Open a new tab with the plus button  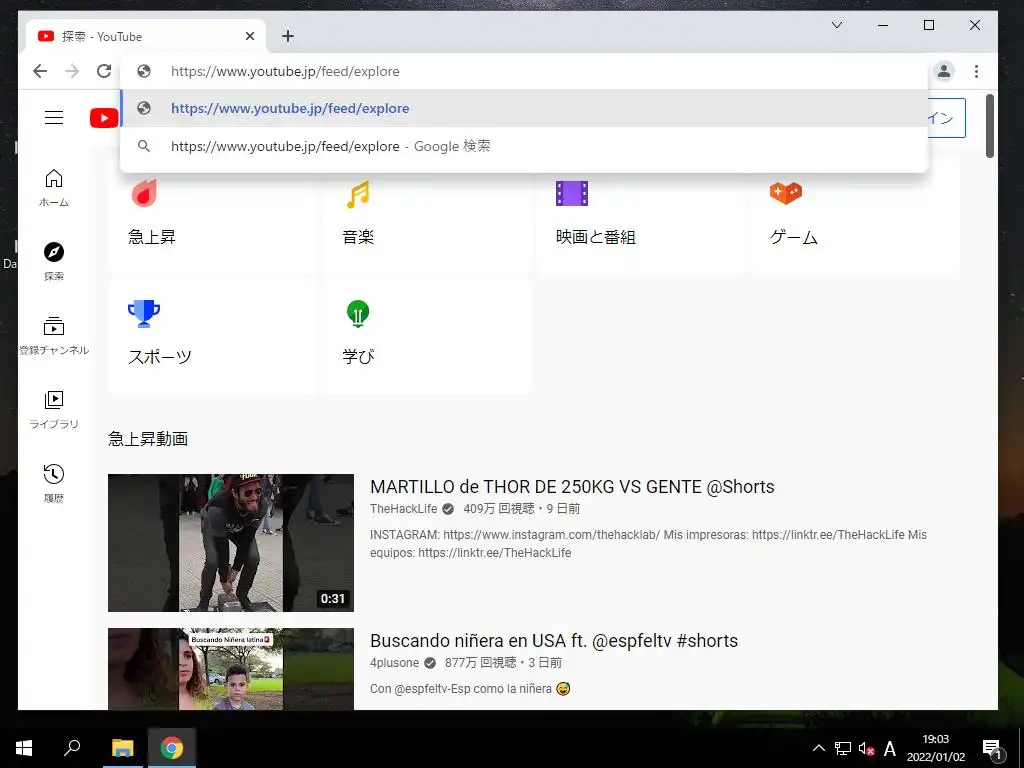tap(287, 37)
